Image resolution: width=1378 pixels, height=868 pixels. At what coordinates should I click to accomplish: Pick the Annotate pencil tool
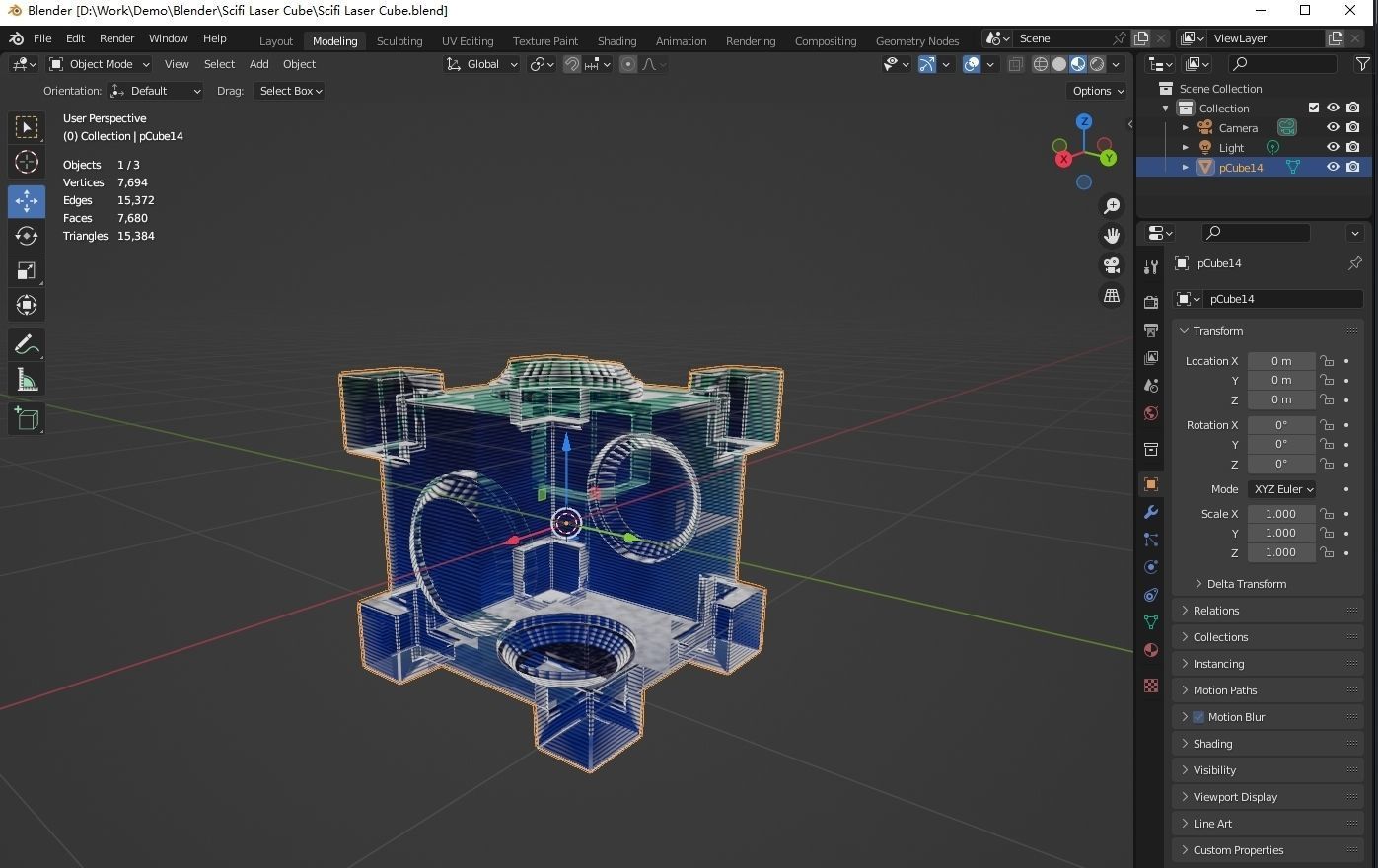click(x=27, y=344)
